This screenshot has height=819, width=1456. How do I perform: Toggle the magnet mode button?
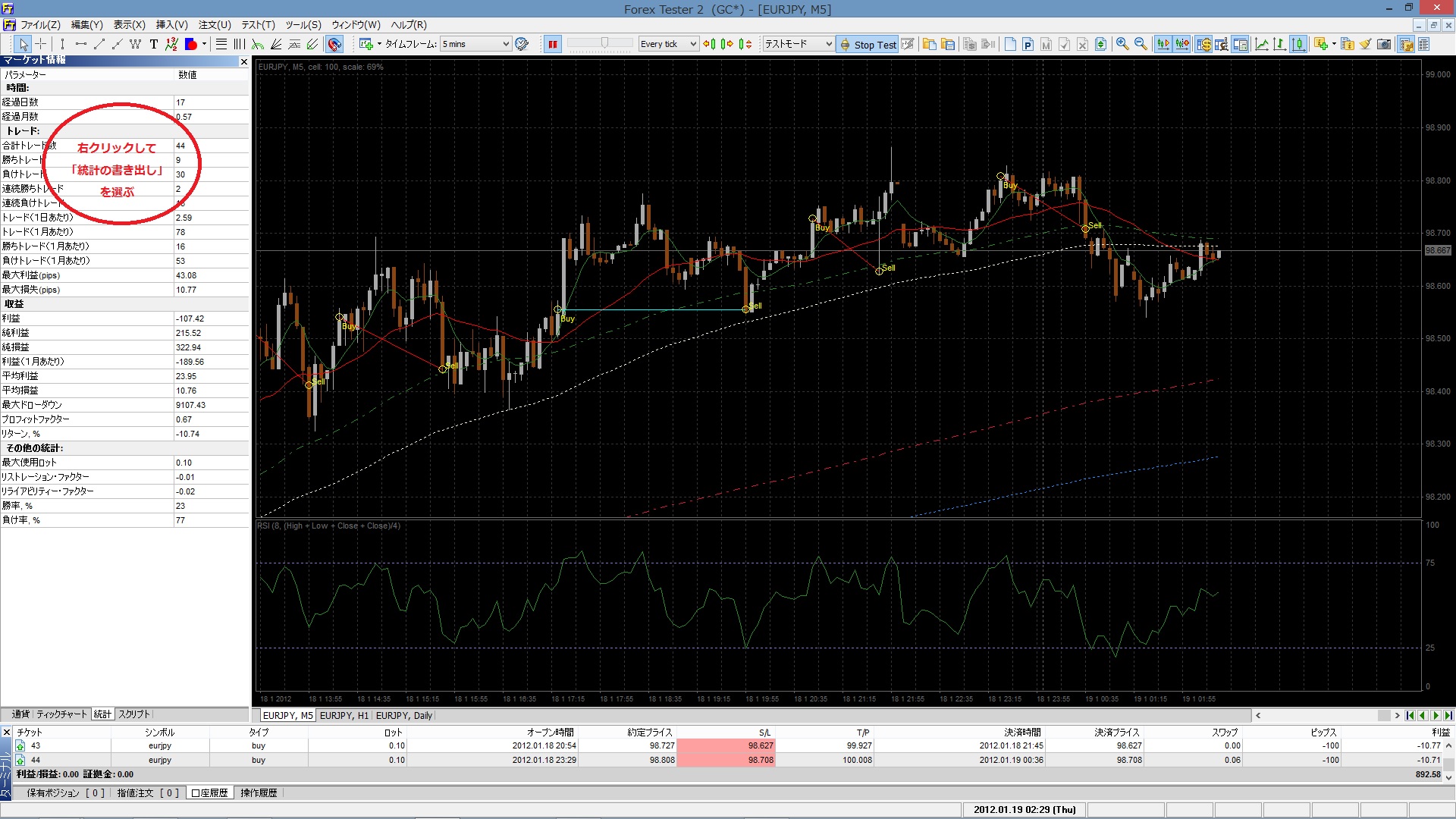(334, 44)
